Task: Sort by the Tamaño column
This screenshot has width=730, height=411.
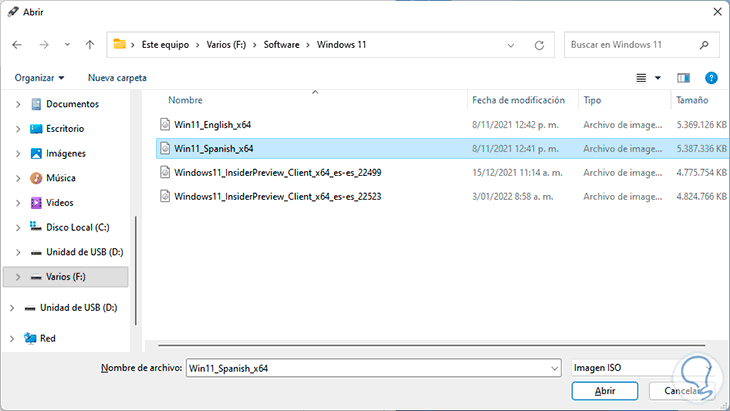Action: click(x=692, y=100)
